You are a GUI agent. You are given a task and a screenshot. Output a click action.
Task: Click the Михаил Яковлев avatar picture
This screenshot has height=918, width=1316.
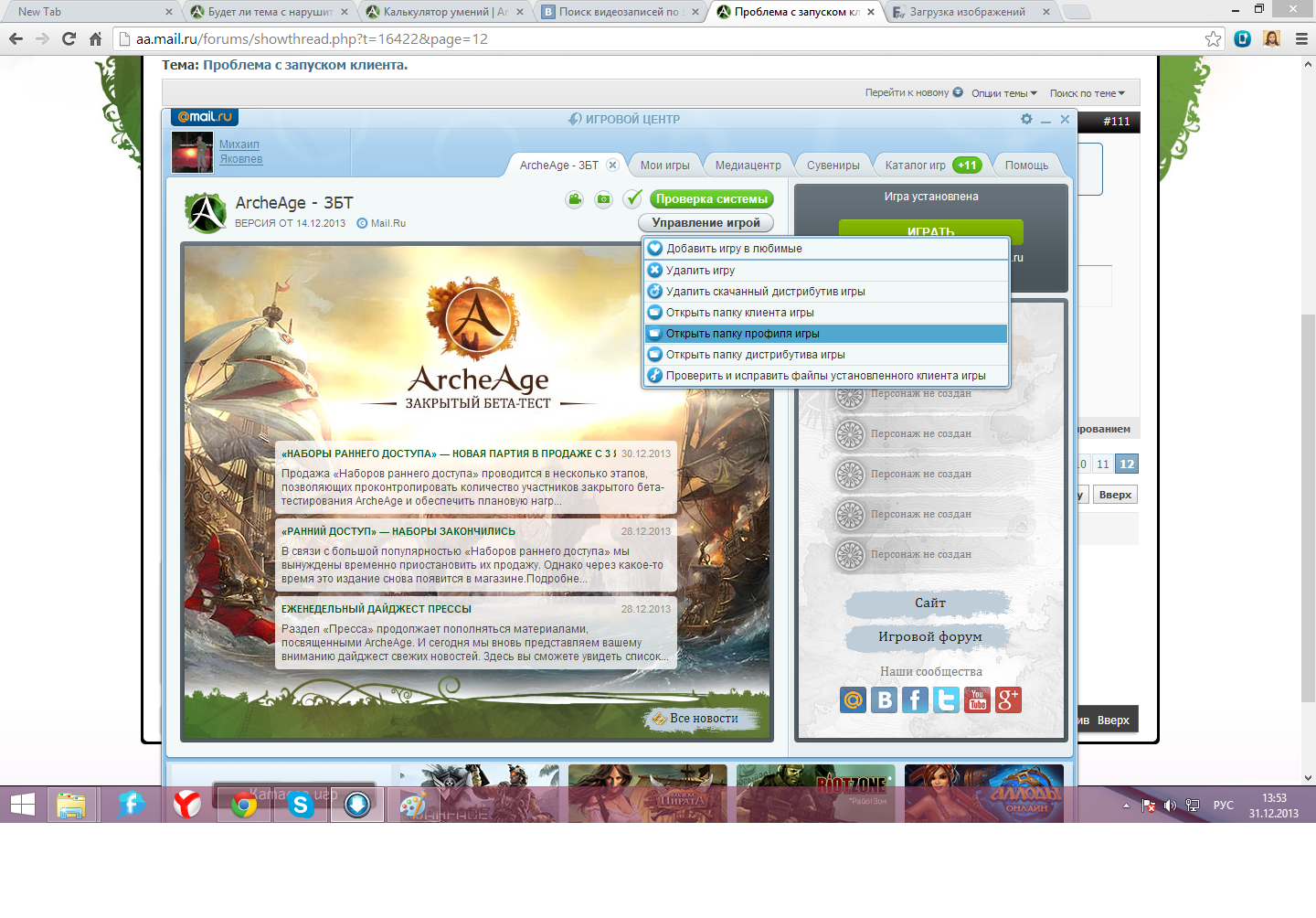pos(192,152)
